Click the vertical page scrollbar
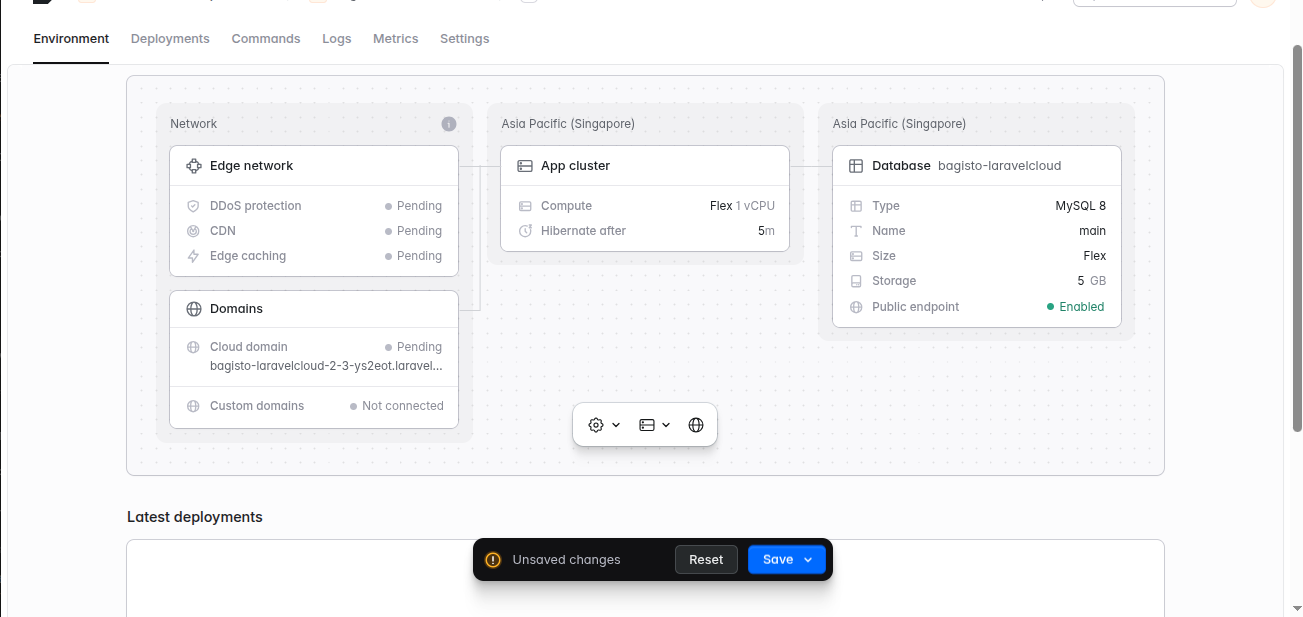 [x=1297, y=238]
